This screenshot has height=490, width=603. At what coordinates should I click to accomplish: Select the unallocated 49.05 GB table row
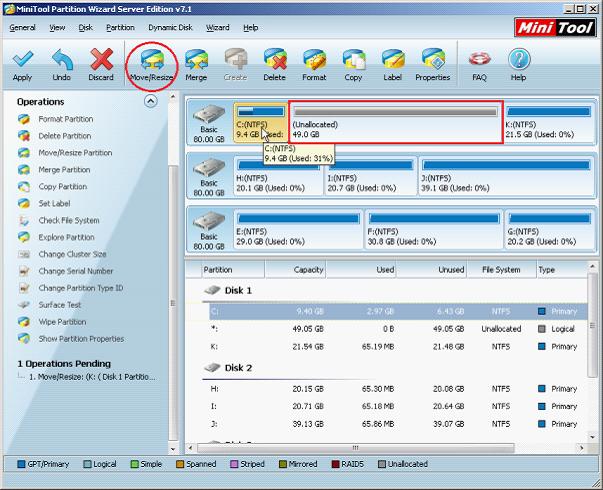(398, 329)
